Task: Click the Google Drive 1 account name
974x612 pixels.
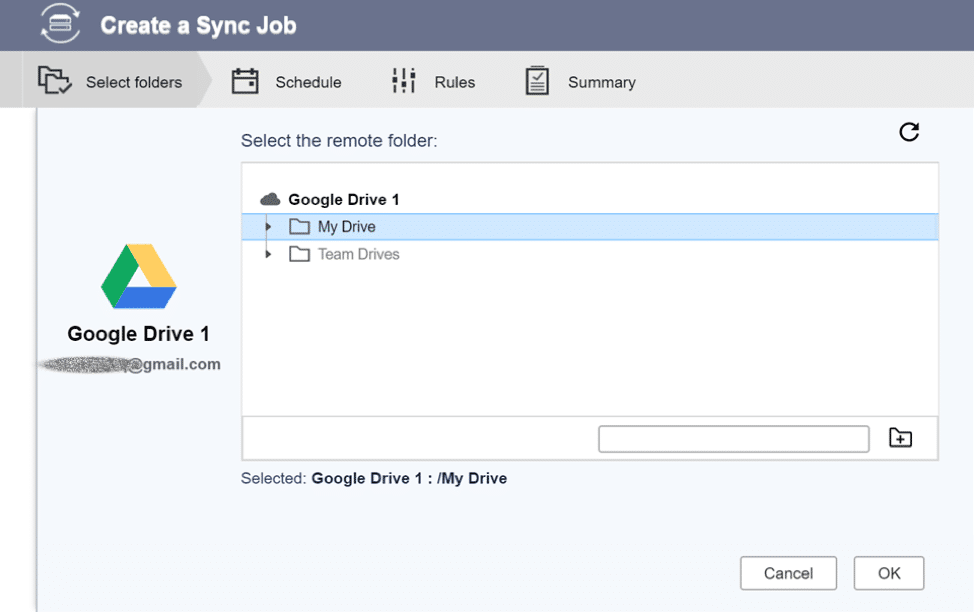Action: (138, 334)
